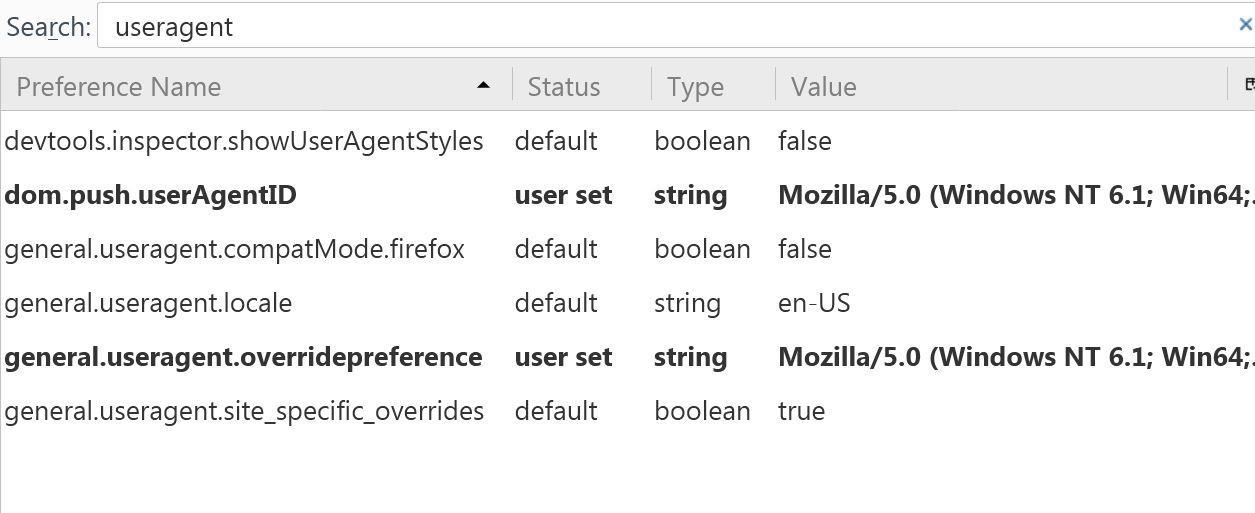Clear the search field with the X icon
The image size is (1255, 513).
[1245, 25]
